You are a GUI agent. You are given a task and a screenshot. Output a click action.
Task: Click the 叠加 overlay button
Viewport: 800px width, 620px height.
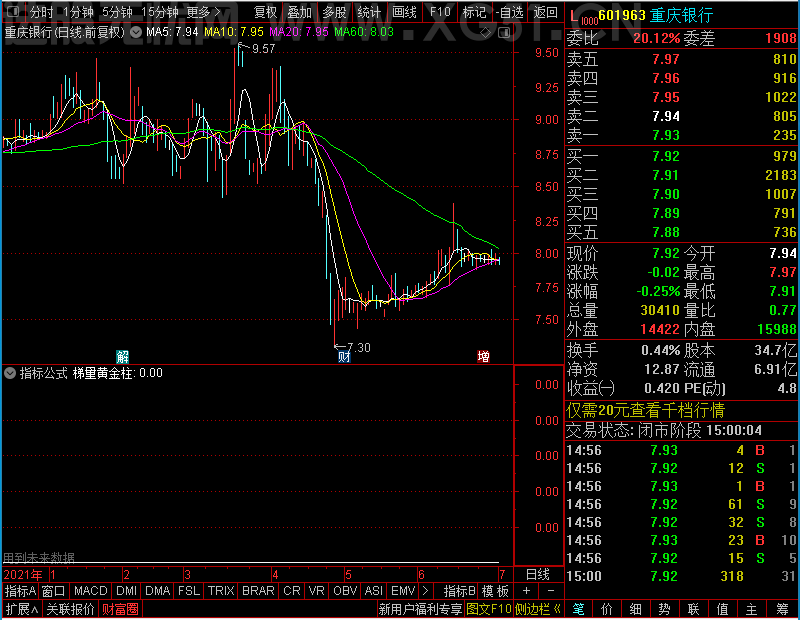(x=299, y=12)
